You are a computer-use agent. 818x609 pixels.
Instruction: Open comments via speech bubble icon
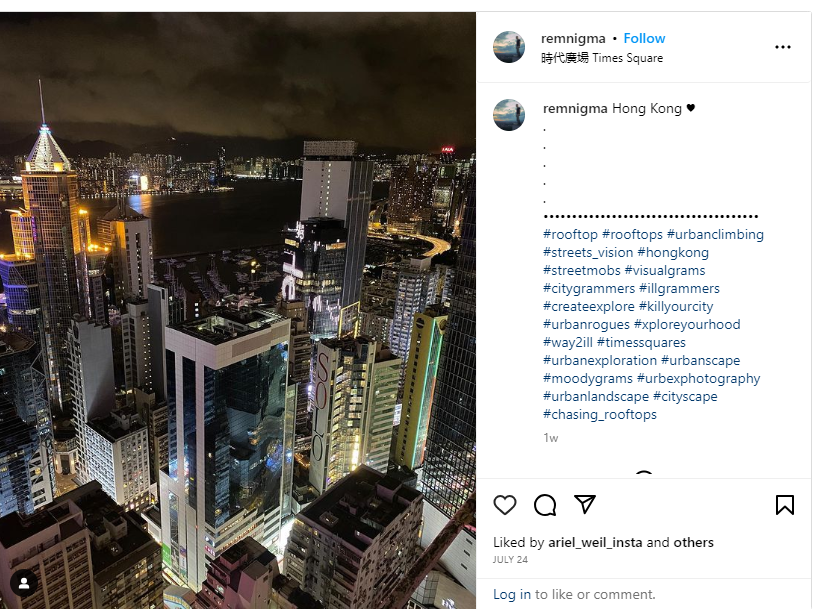coord(545,505)
